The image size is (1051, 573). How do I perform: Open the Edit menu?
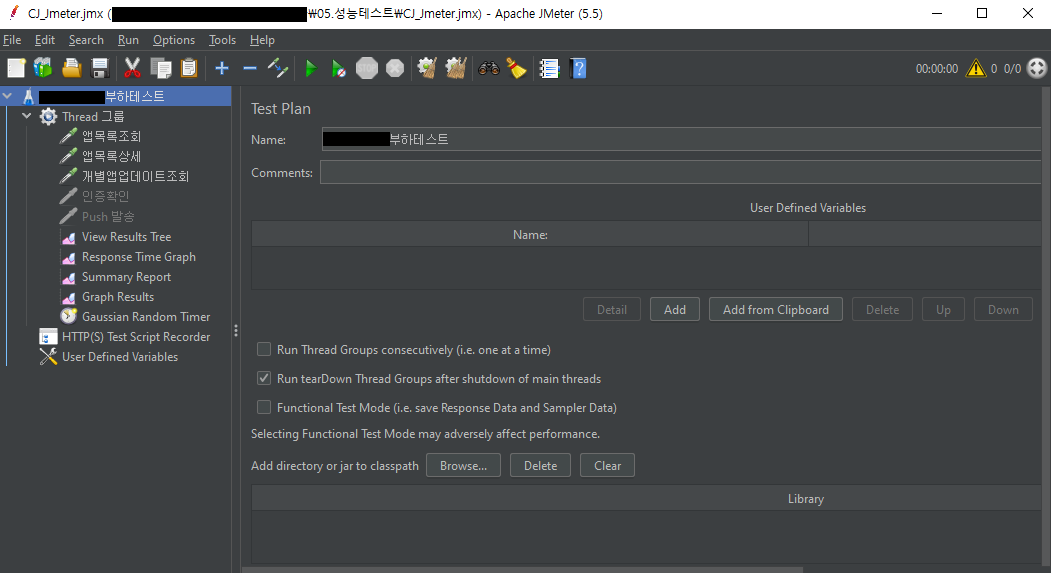tap(45, 40)
